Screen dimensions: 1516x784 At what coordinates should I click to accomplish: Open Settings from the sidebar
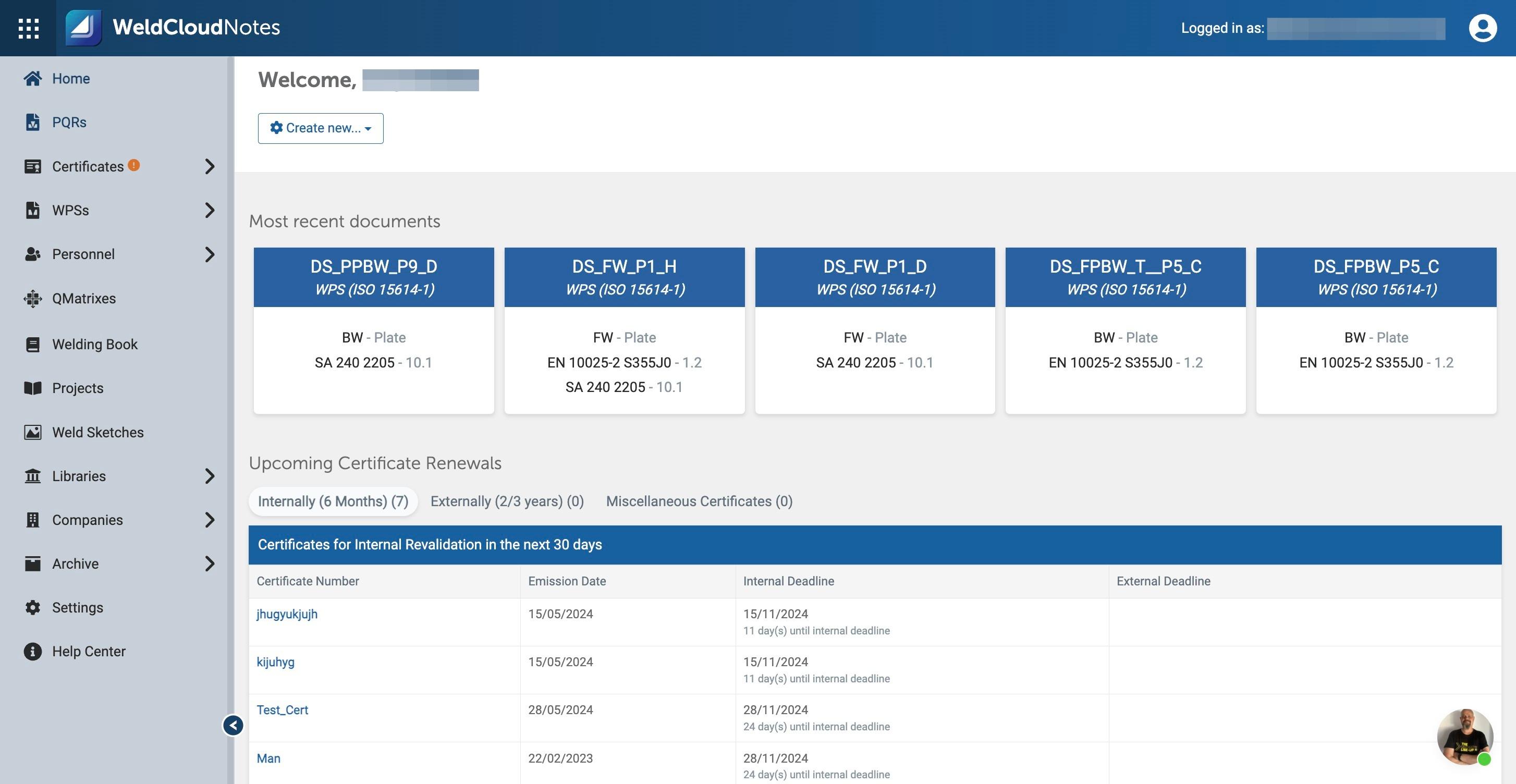[78, 607]
